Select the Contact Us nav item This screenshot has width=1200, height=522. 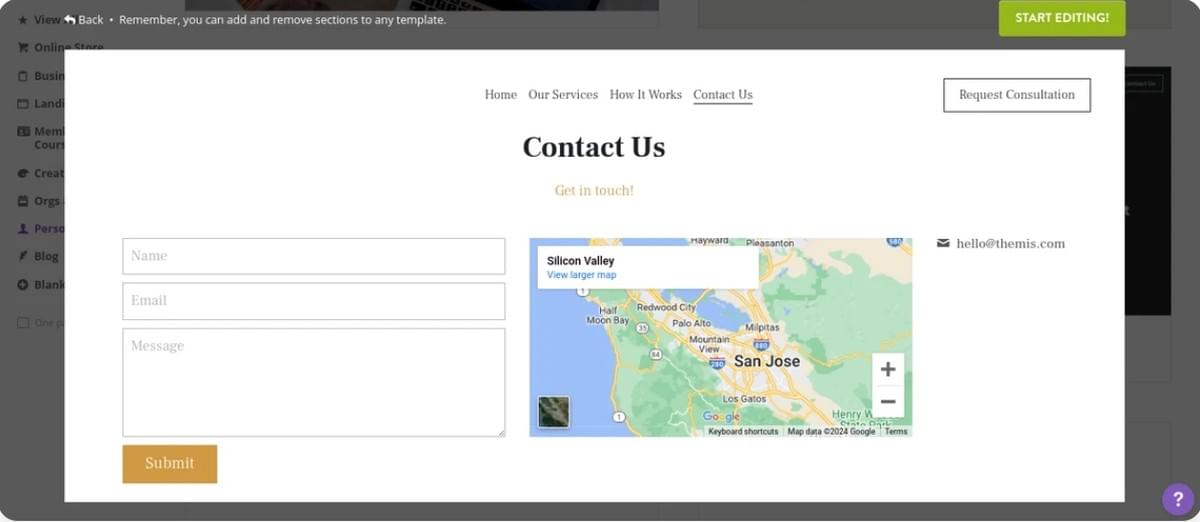[x=723, y=95]
